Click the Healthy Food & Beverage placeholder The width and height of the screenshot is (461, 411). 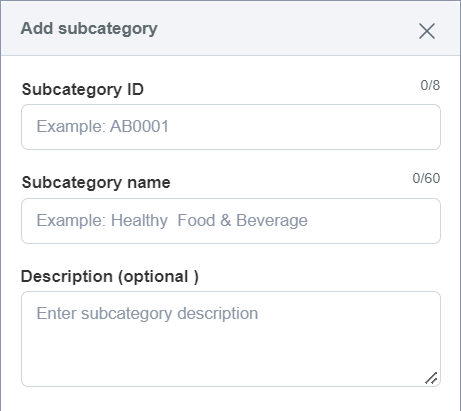tap(209, 221)
